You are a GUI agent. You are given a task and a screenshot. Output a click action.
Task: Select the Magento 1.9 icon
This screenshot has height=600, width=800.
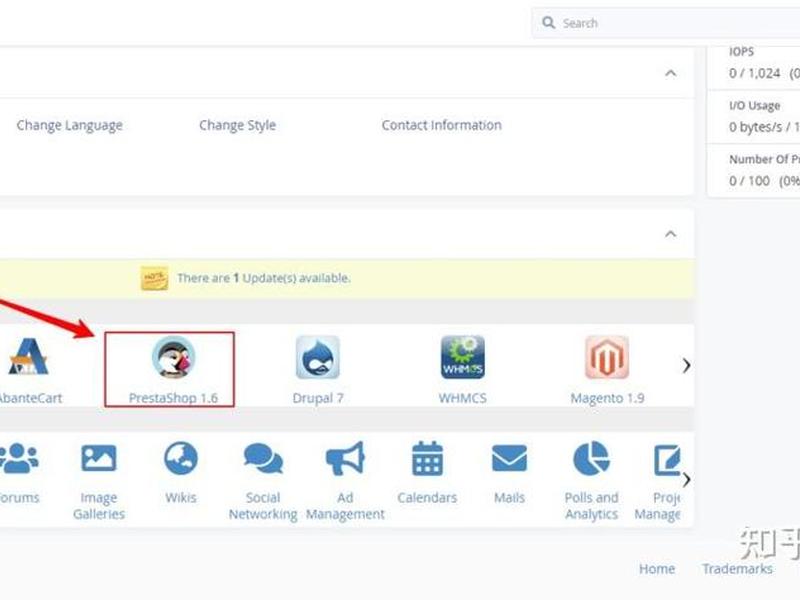point(607,357)
